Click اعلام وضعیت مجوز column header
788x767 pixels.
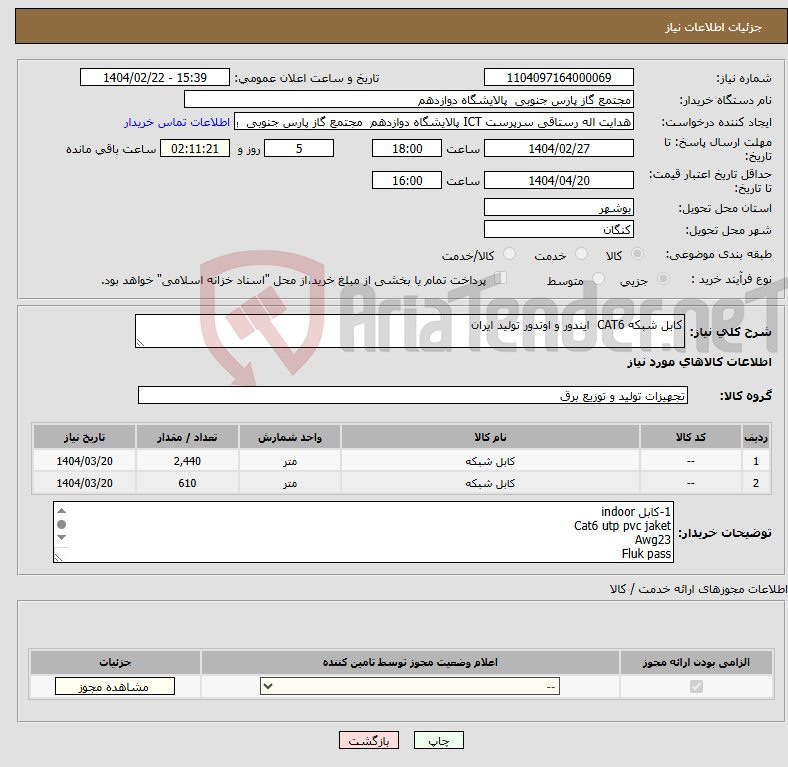[x=410, y=662]
